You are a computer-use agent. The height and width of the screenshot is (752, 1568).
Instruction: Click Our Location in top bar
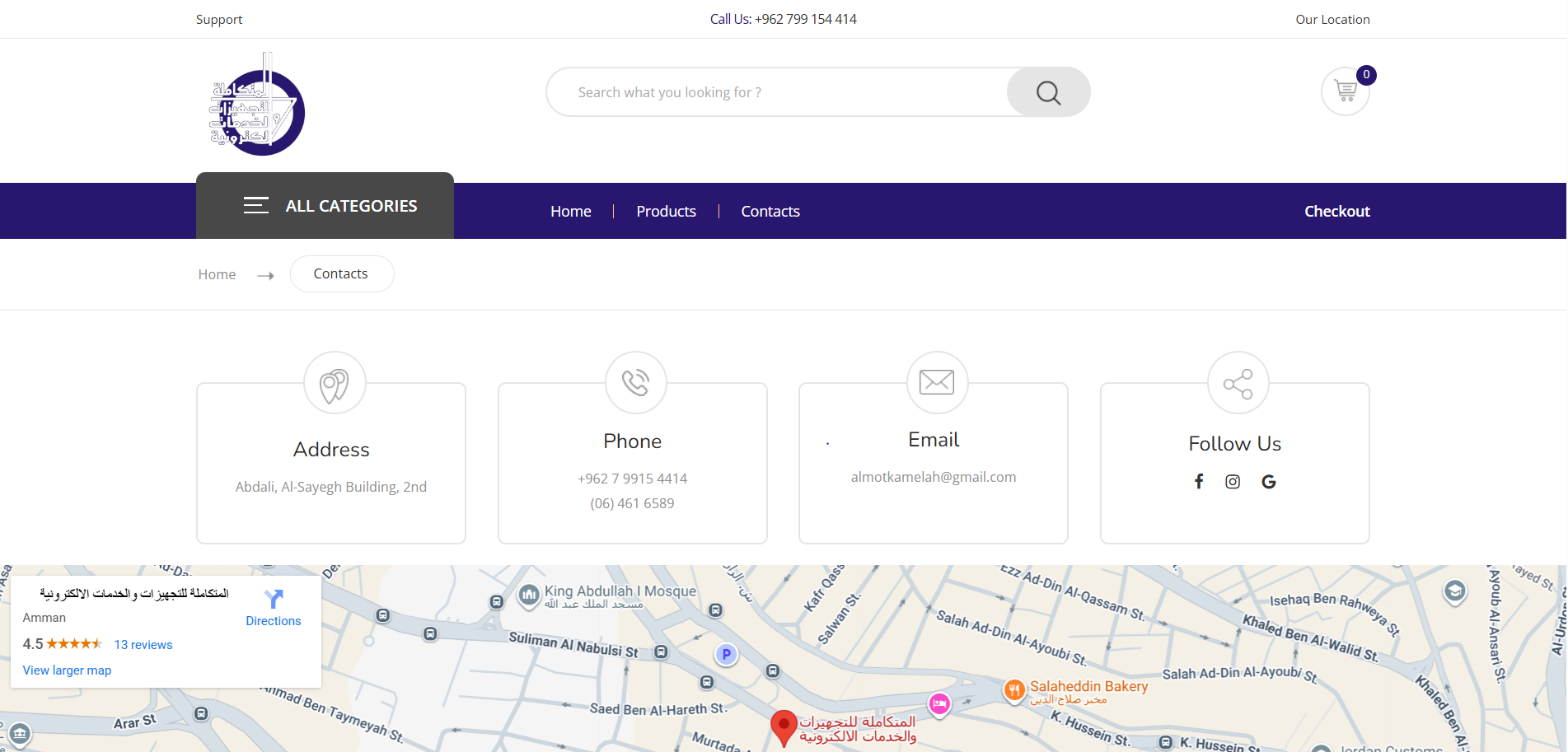[1332, 19]
